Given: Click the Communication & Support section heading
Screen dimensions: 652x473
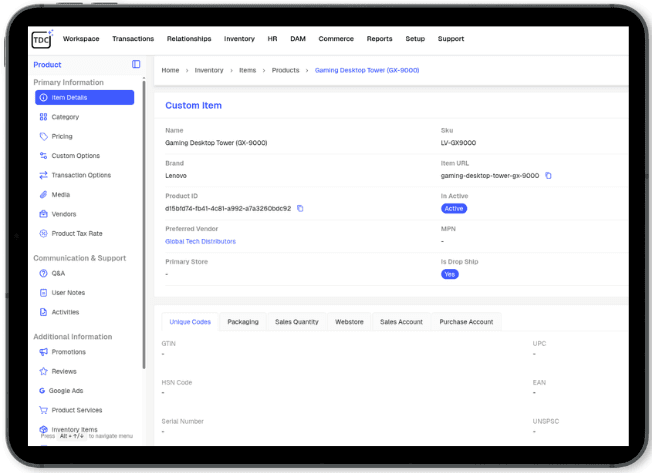Looking at the screenshot, I should pos(79,258).
